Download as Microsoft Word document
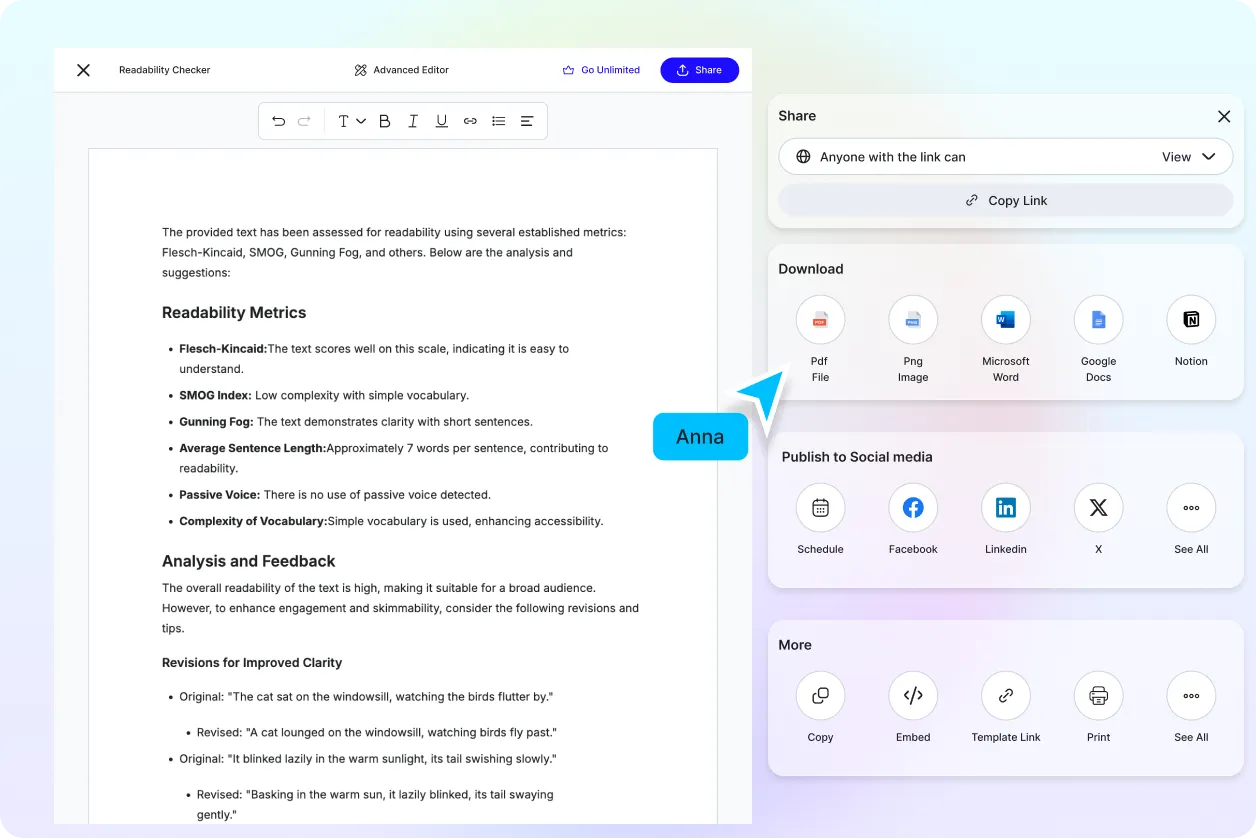The height and width of the screenshot is (838, 1256). pyautogui.click(x=1005, y=320)
